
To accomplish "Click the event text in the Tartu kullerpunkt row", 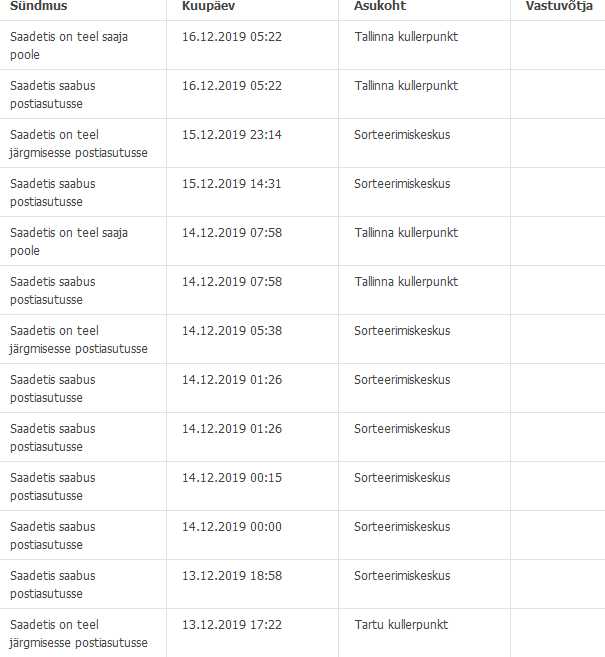I will click(x=79, y=634).
